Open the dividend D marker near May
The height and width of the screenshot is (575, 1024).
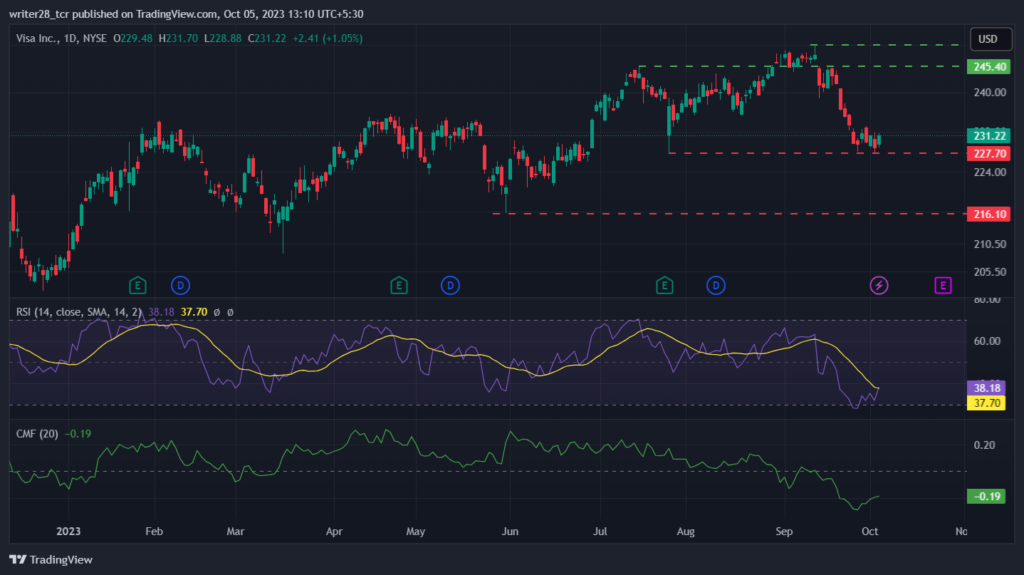pyautogui.click(x=450, y=286)
